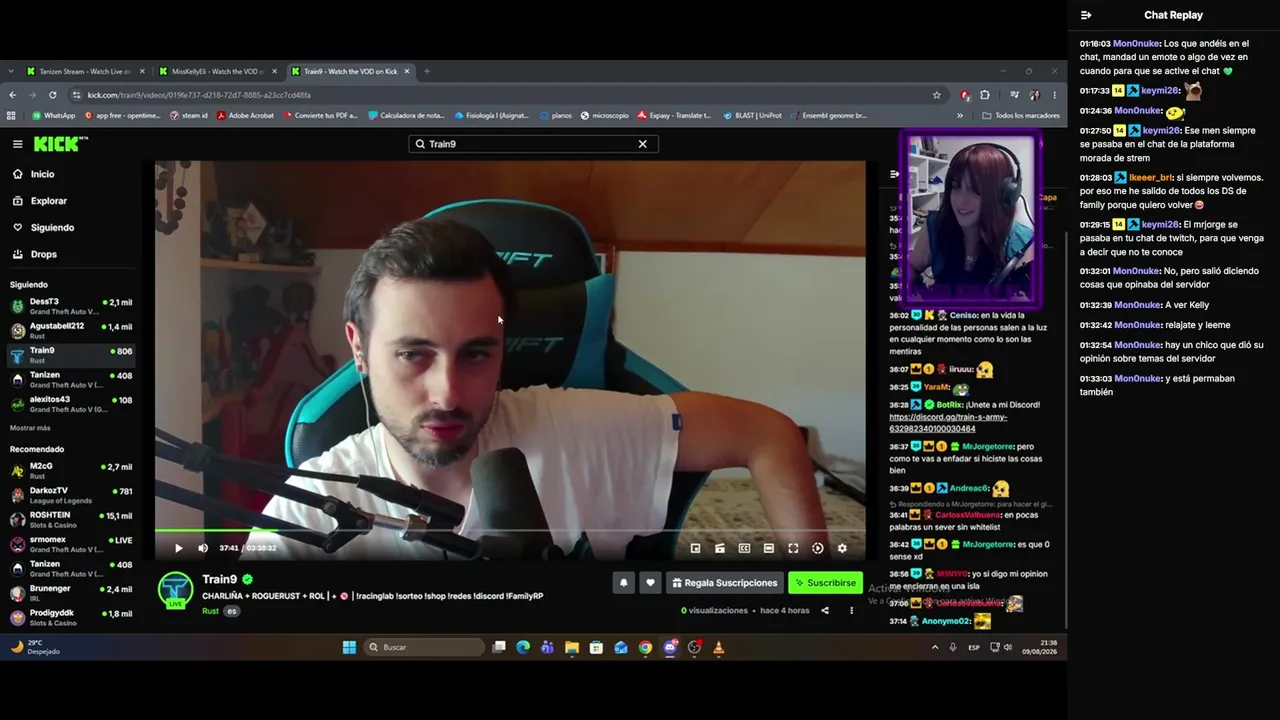This screenshot has width=1280, height=720.
Task: Open File Explorer from taskbar
Action: (572, 647)
